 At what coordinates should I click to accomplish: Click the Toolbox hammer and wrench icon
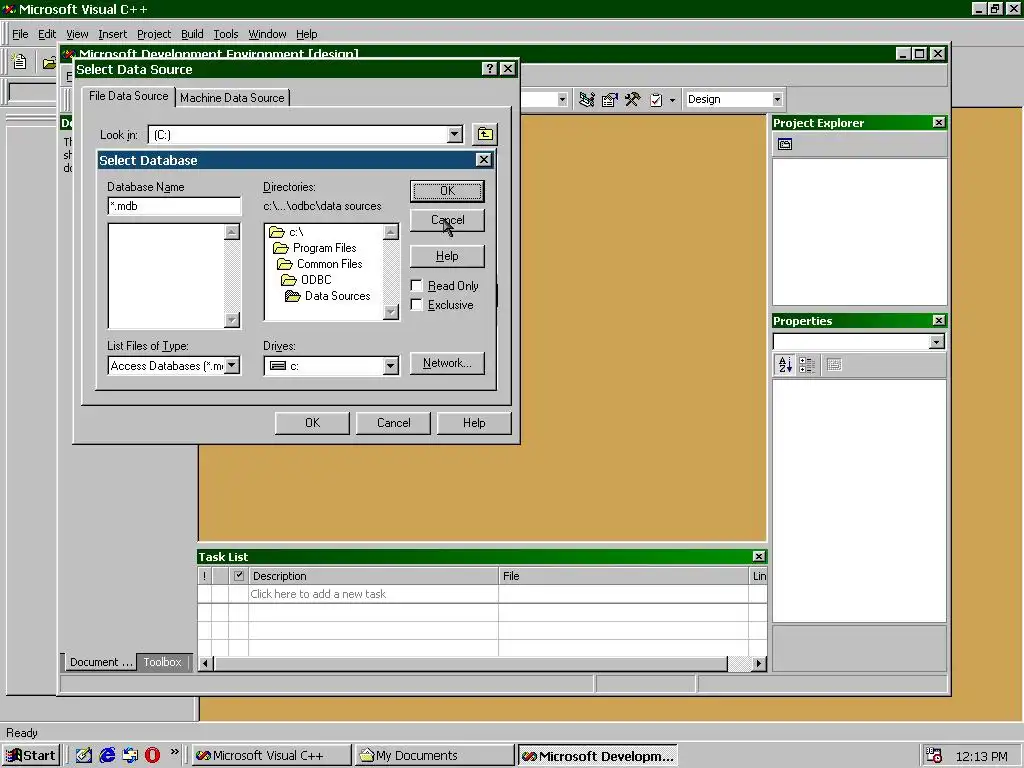tap(632, 99)
